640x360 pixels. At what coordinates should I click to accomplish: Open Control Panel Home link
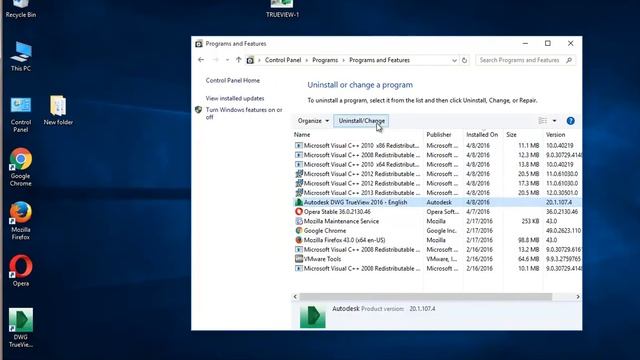coord(233,80)
